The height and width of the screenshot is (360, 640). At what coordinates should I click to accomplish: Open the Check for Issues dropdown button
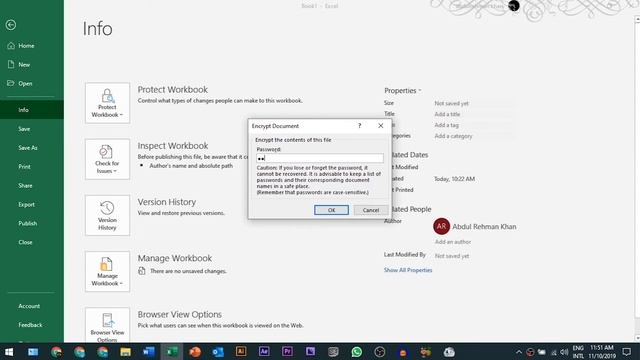pyautogui.click(x=107, y=159)
